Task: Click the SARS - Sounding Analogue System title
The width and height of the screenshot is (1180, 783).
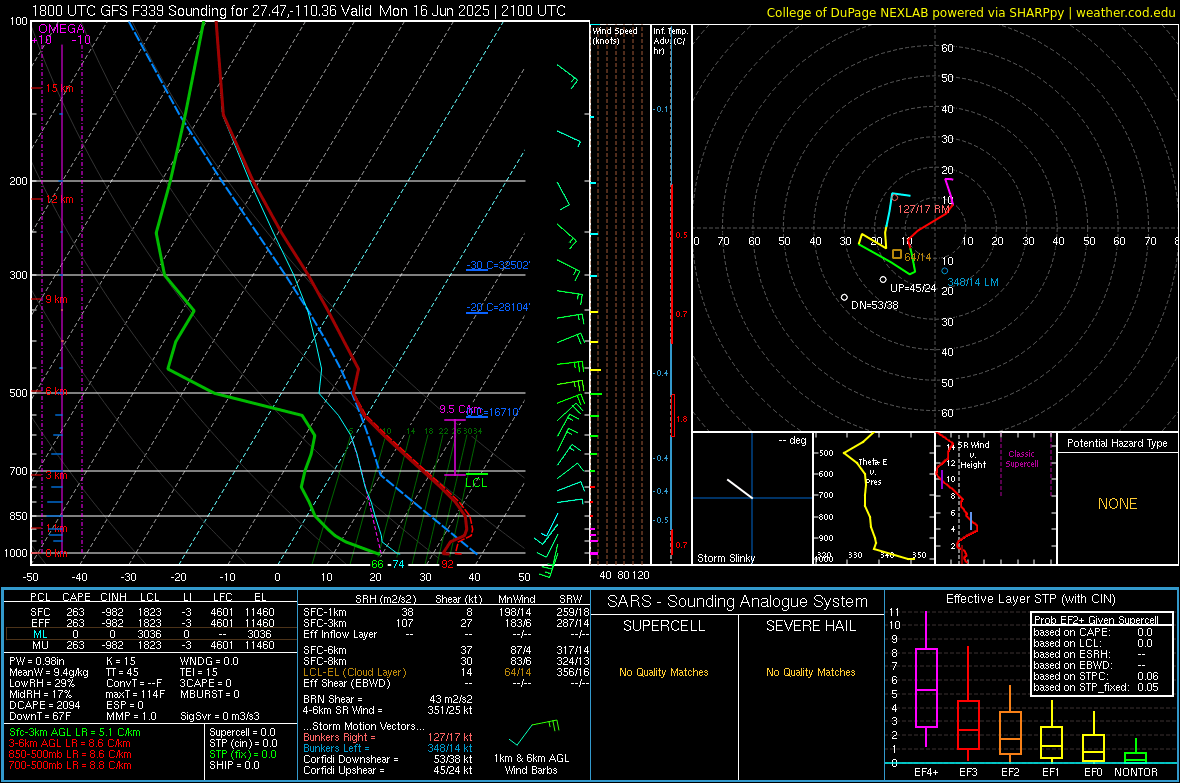Action: point(738,602)
